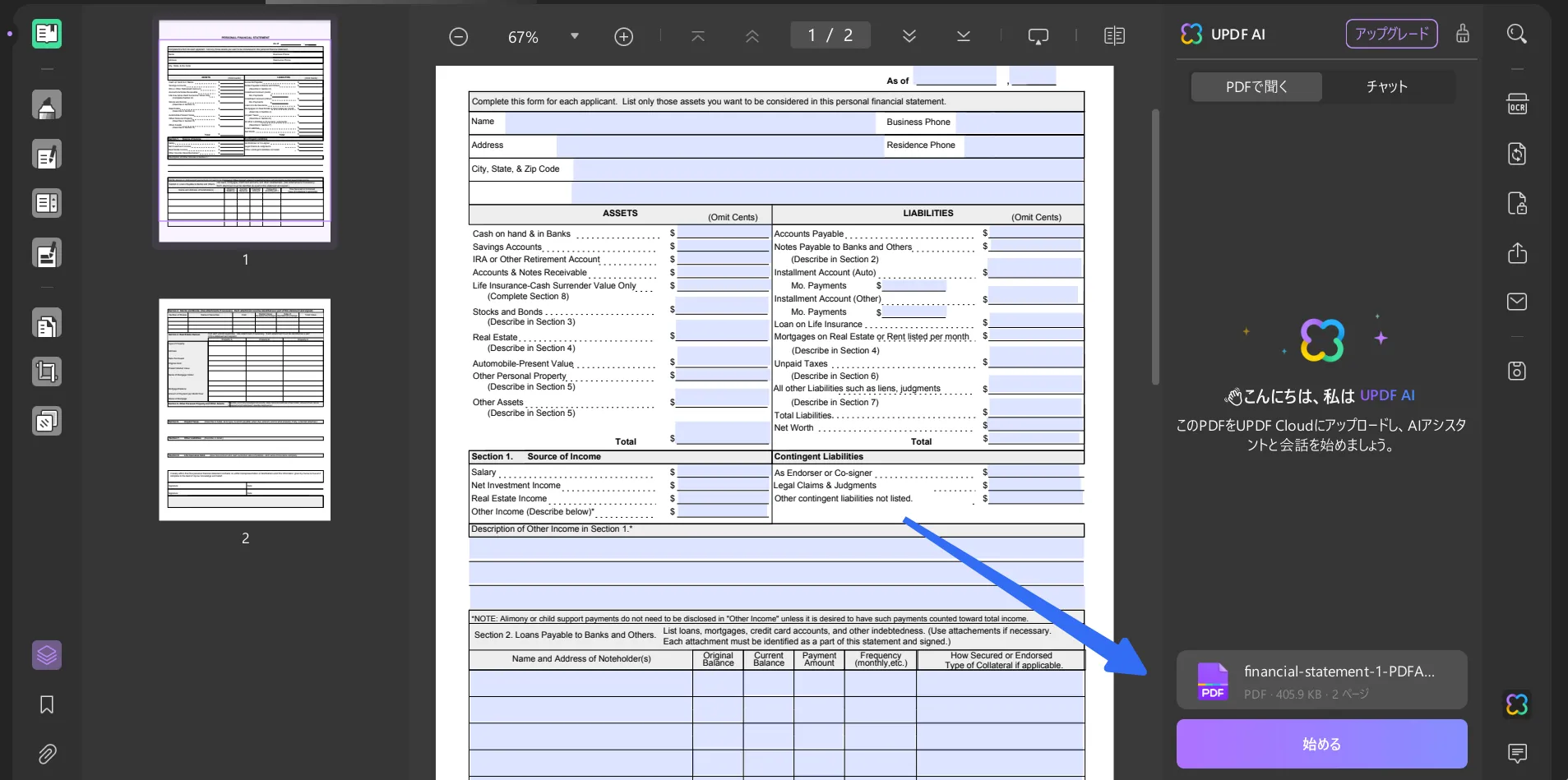Switch to the PDFで聞く tab
The width and height of the screenshot is (1568, 780).
(1256, 86)
